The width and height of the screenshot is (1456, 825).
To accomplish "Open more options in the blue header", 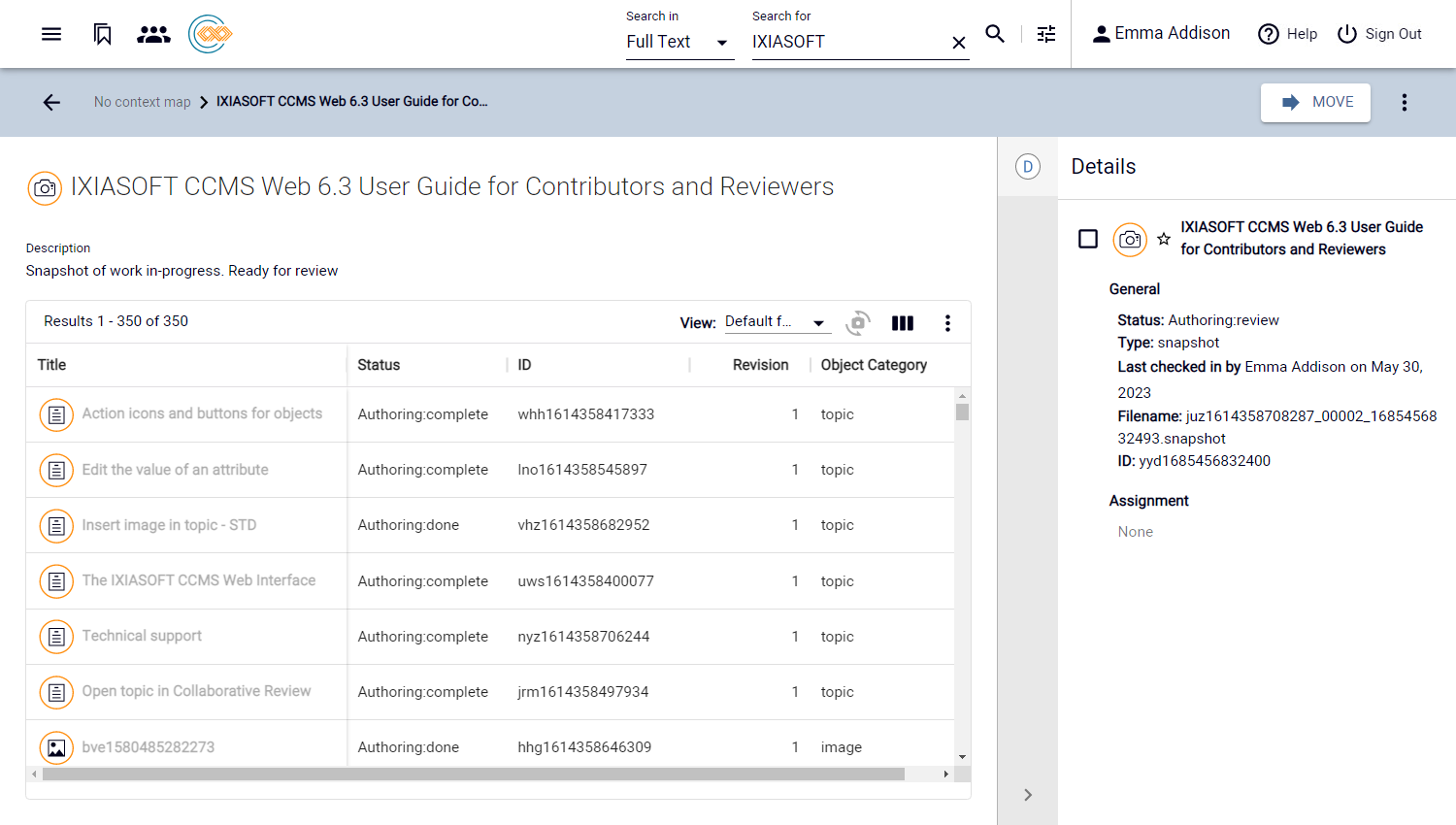I will point(1405,102).
